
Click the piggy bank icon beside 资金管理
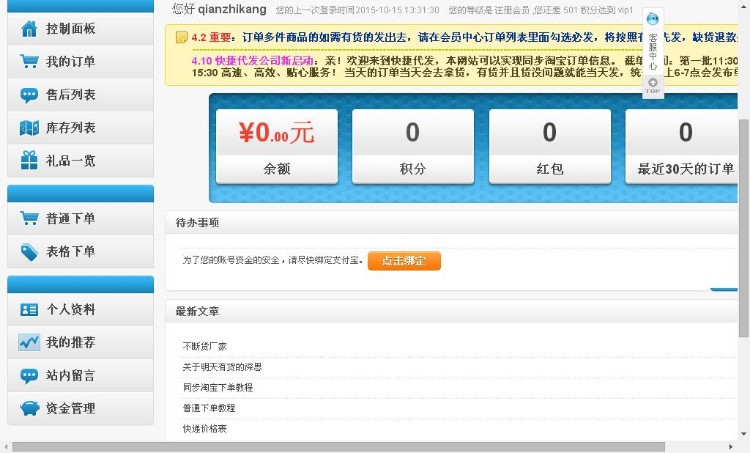point(29,409)
